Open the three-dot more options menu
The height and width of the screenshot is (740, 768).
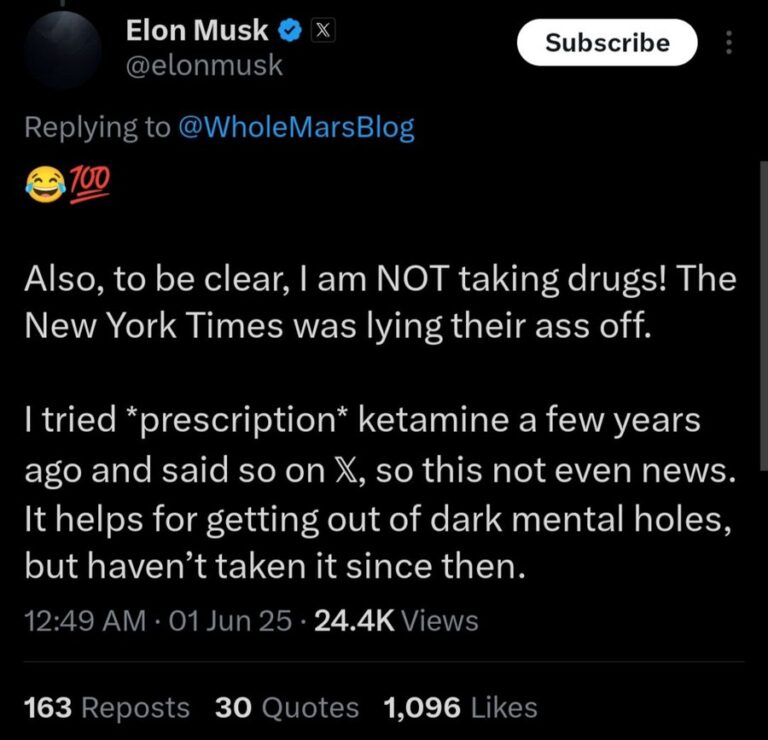coord(728,42)
